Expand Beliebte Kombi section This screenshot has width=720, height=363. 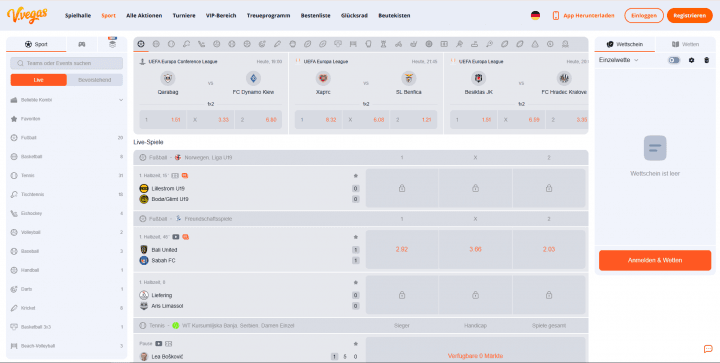[67, 100]
